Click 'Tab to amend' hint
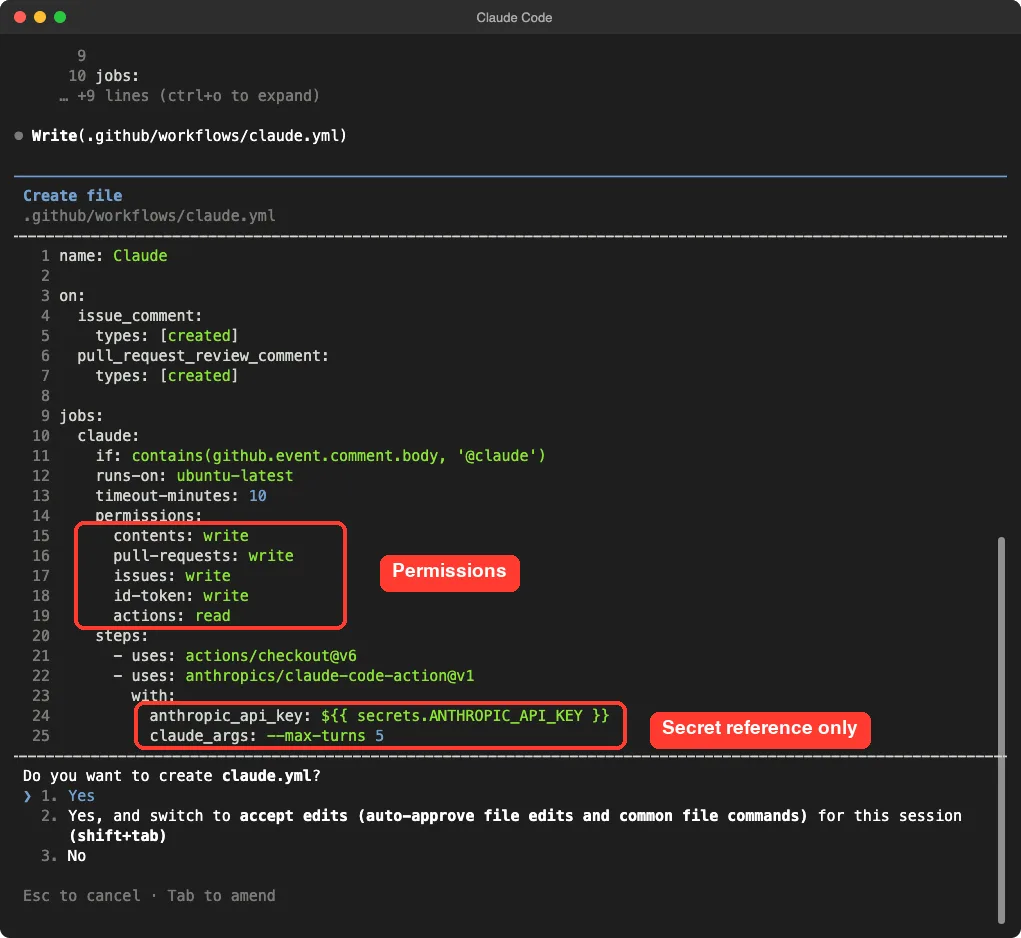 (x=221, y=896)
